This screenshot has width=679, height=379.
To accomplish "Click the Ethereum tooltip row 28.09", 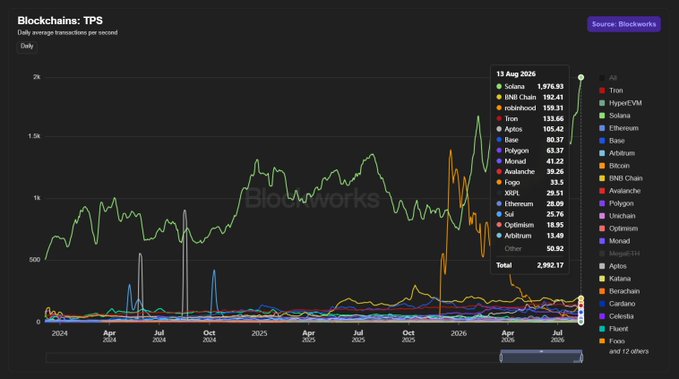I will point(530,204).
